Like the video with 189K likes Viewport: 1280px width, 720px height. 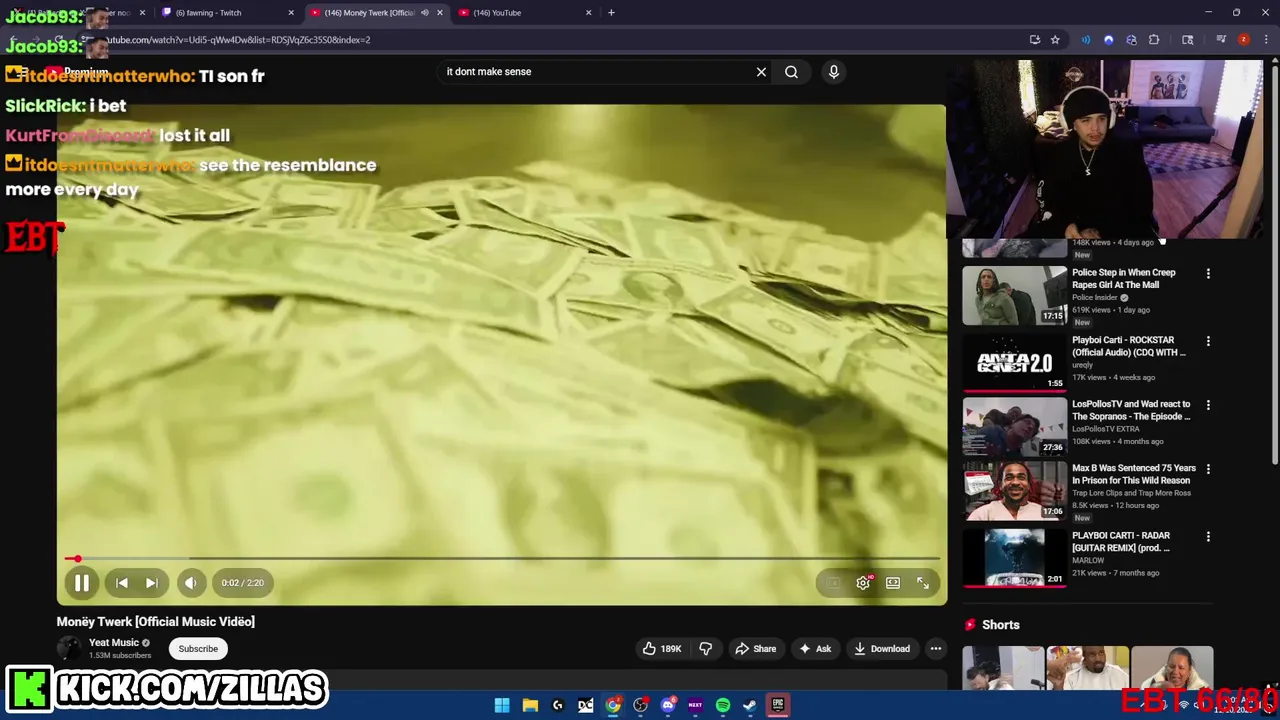click(x=662, y=649)
